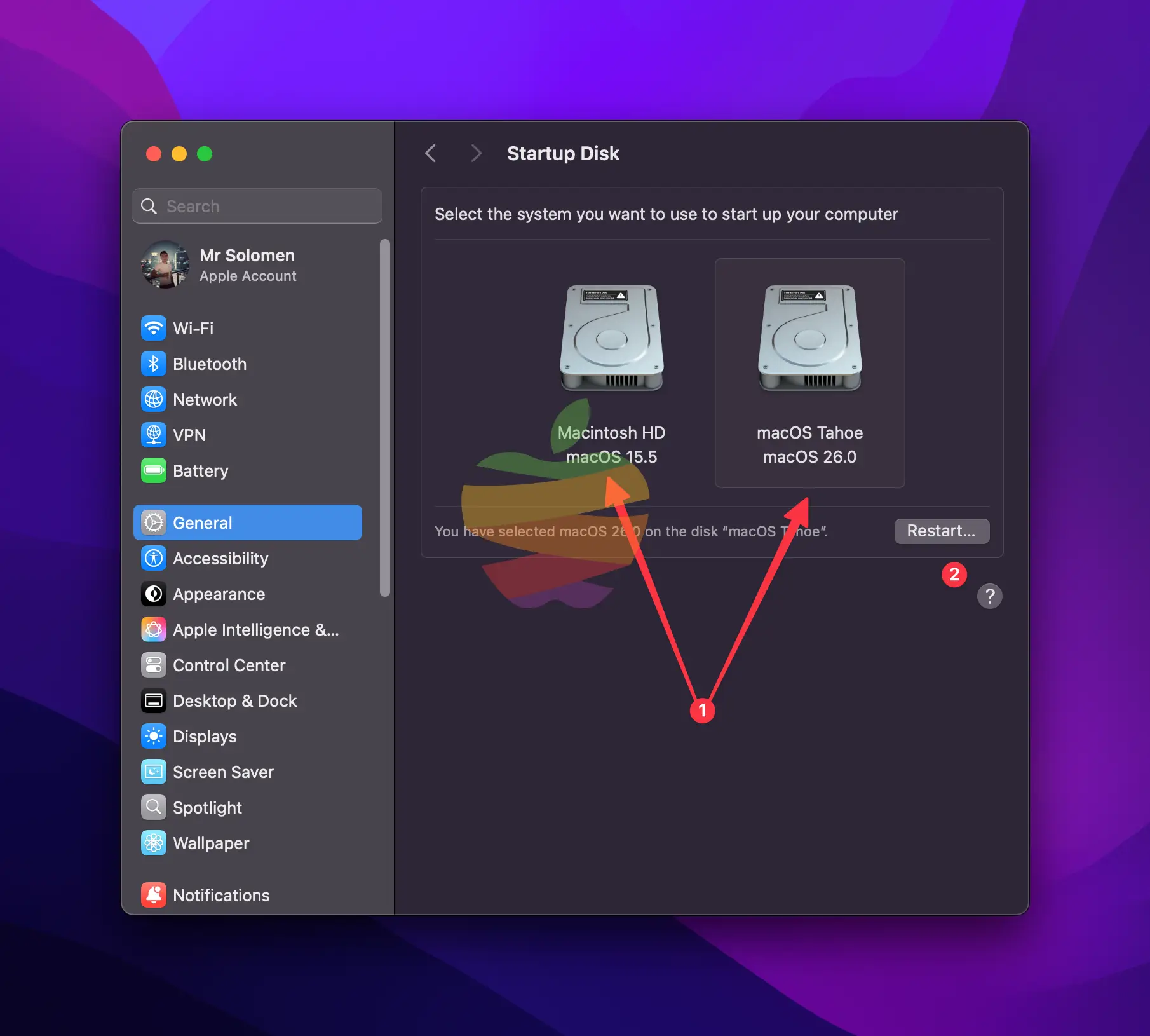Open Wallpaper settings label
Viewport: 1150px width, 1036px height.
pos(211,843)
